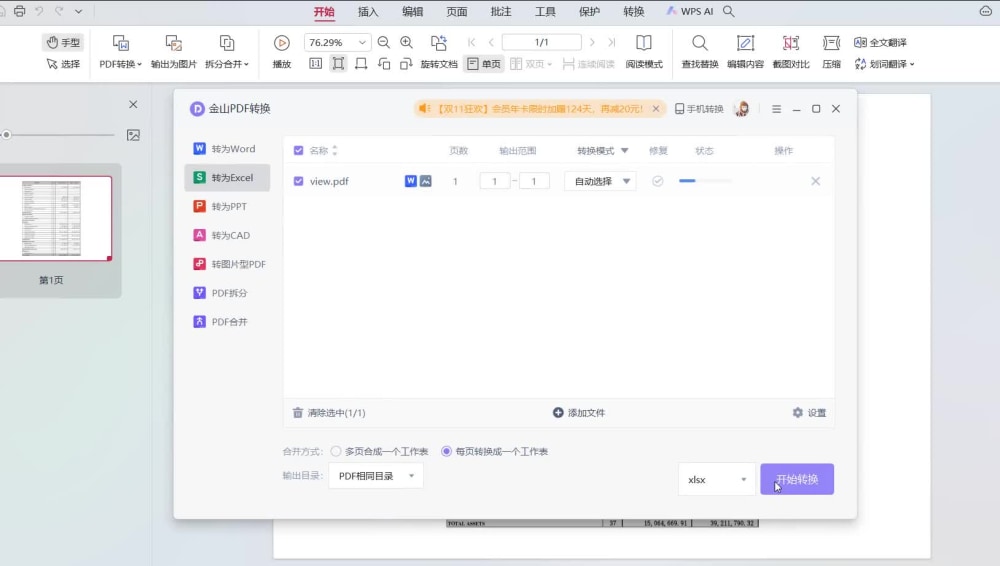Click the 旋转文档 rotate document icon

coord(439,43)
